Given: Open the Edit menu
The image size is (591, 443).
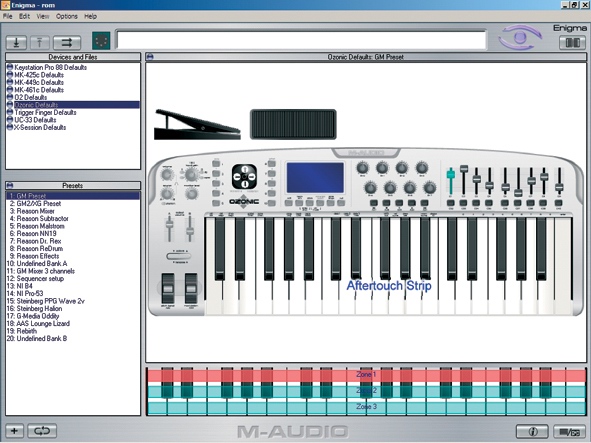Looking at the screenshot, I should pos(24,16).
